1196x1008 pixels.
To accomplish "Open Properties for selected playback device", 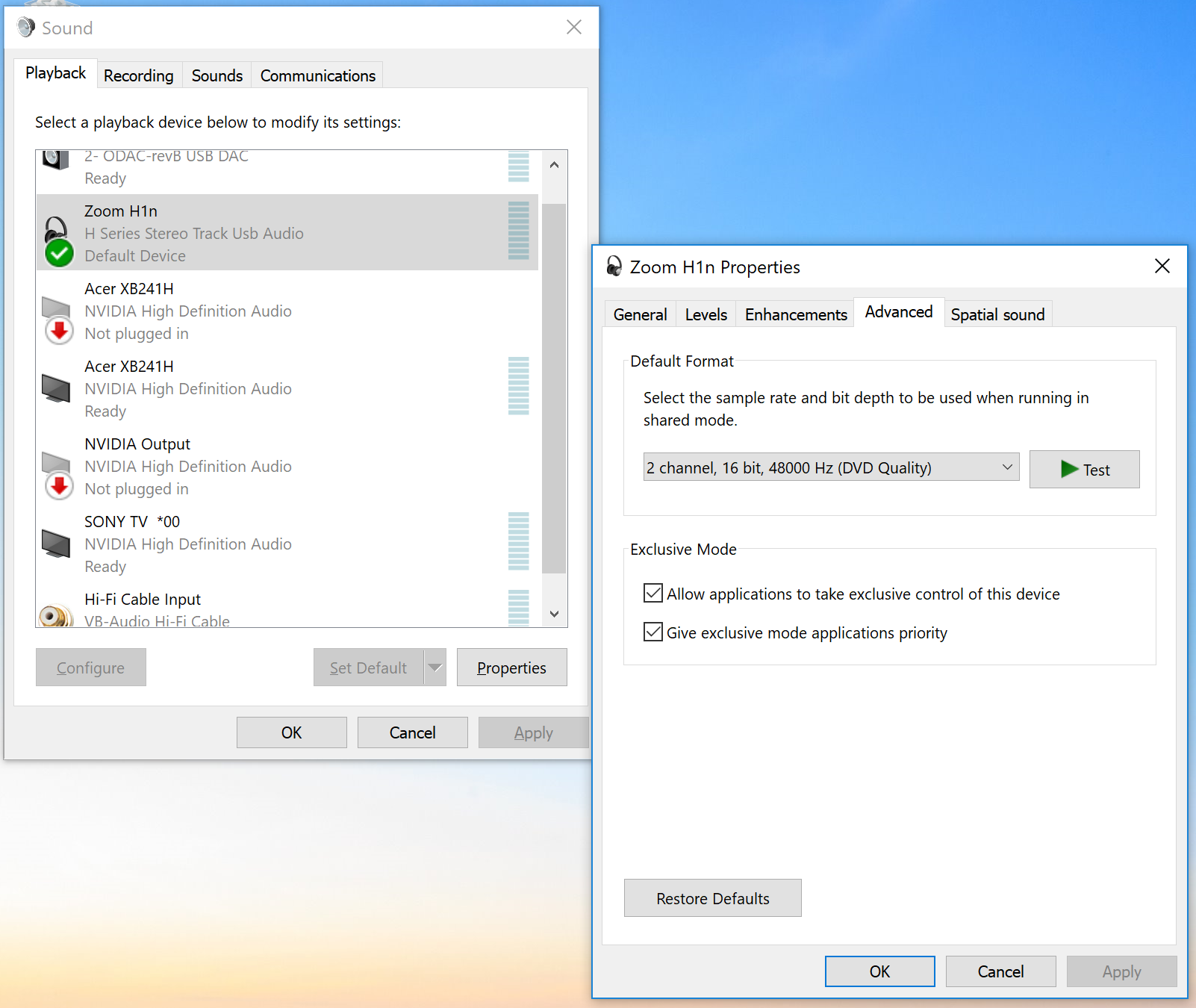I will point(512,668).
